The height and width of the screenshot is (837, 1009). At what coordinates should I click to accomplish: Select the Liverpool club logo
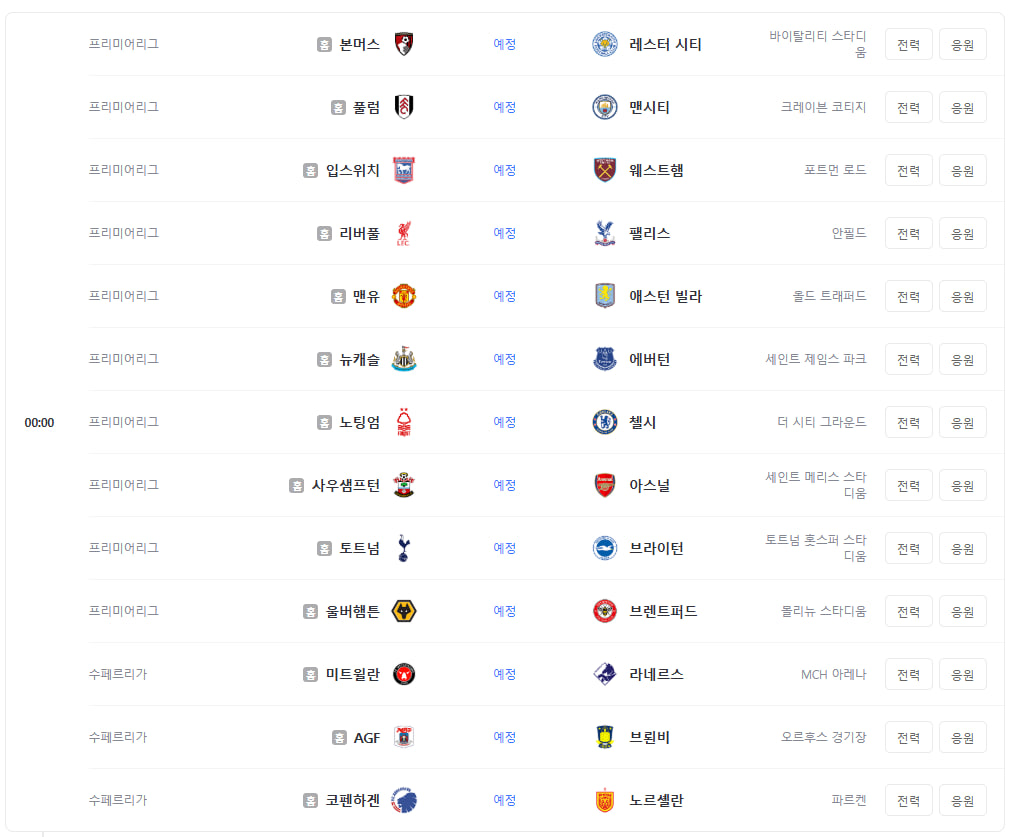(x=403, y=234)
